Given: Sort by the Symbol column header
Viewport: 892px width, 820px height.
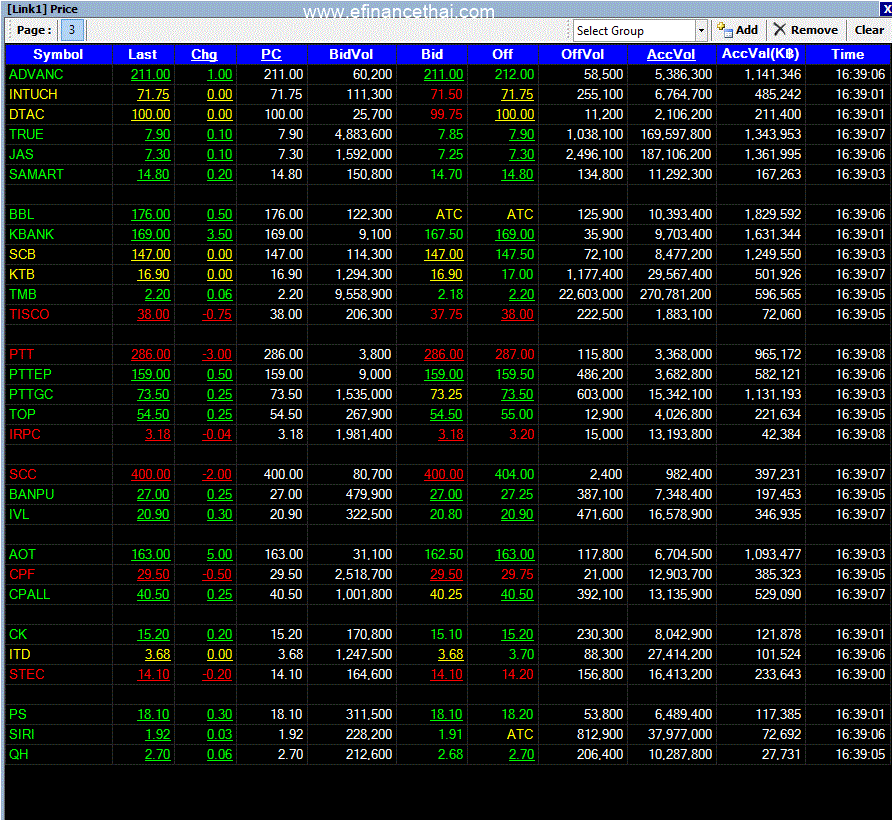Looking at the screenshot, I should coord(58,55).
